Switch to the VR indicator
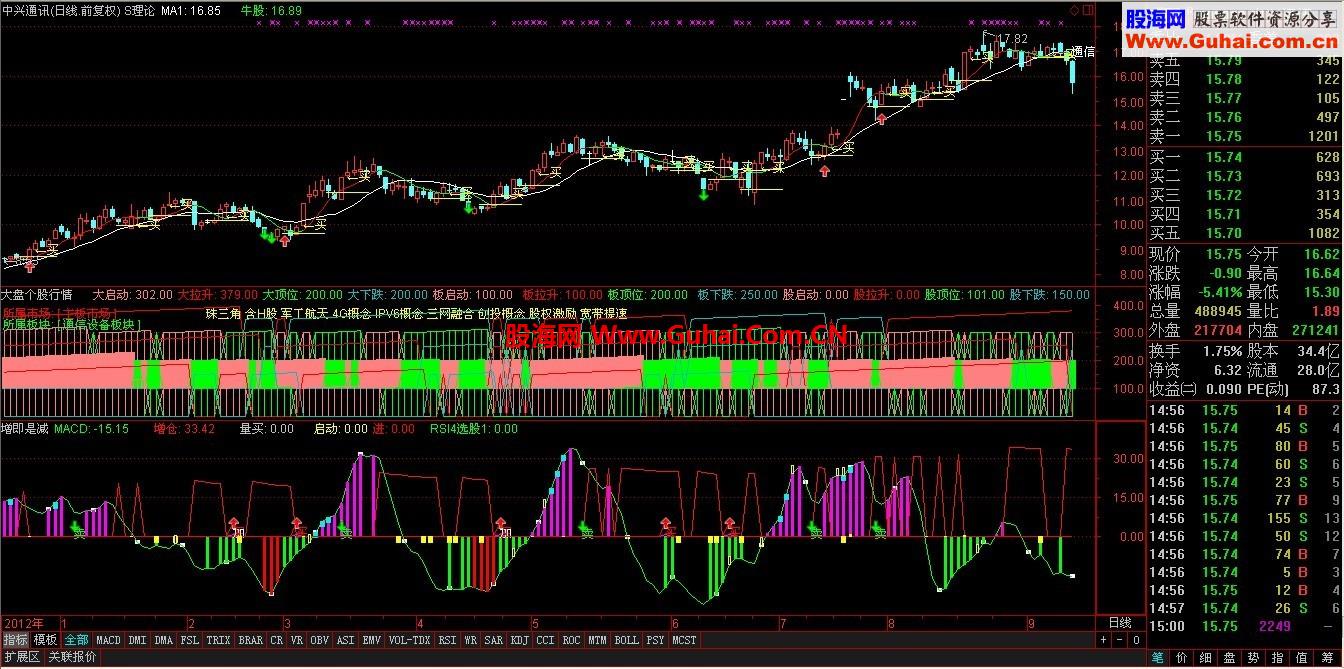Viewport: 1344px width, 669px height. pyautogui.click(x=297, y=640)
